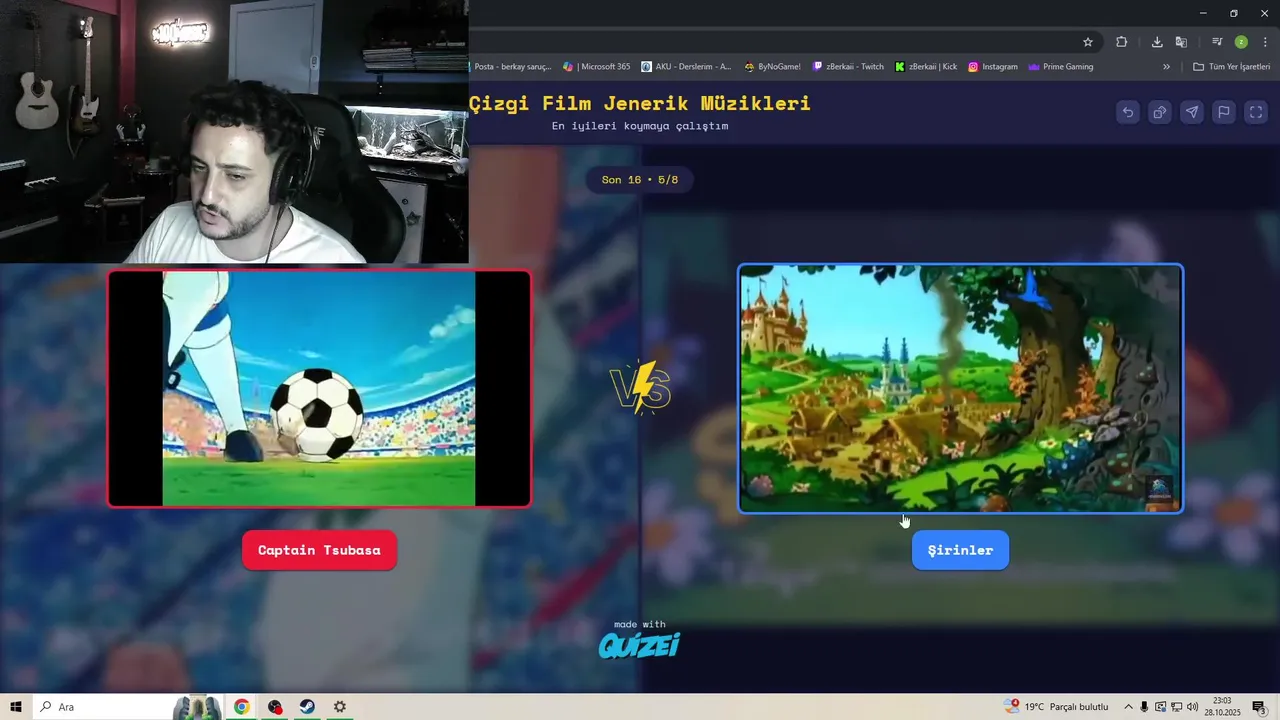Open Google Chrome from the taskbar
This screenshot has width=1280, height=720.
(x=241, y=707)
